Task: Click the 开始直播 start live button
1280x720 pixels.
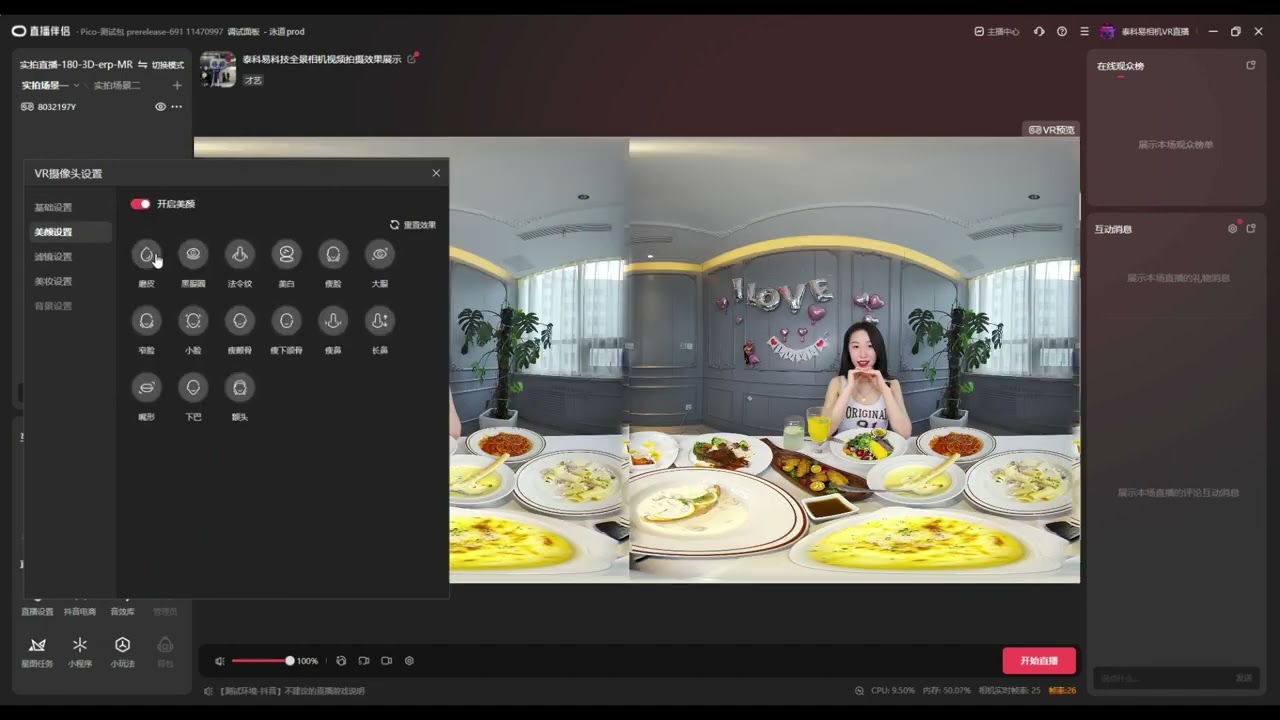Action: pos(1039,661)
